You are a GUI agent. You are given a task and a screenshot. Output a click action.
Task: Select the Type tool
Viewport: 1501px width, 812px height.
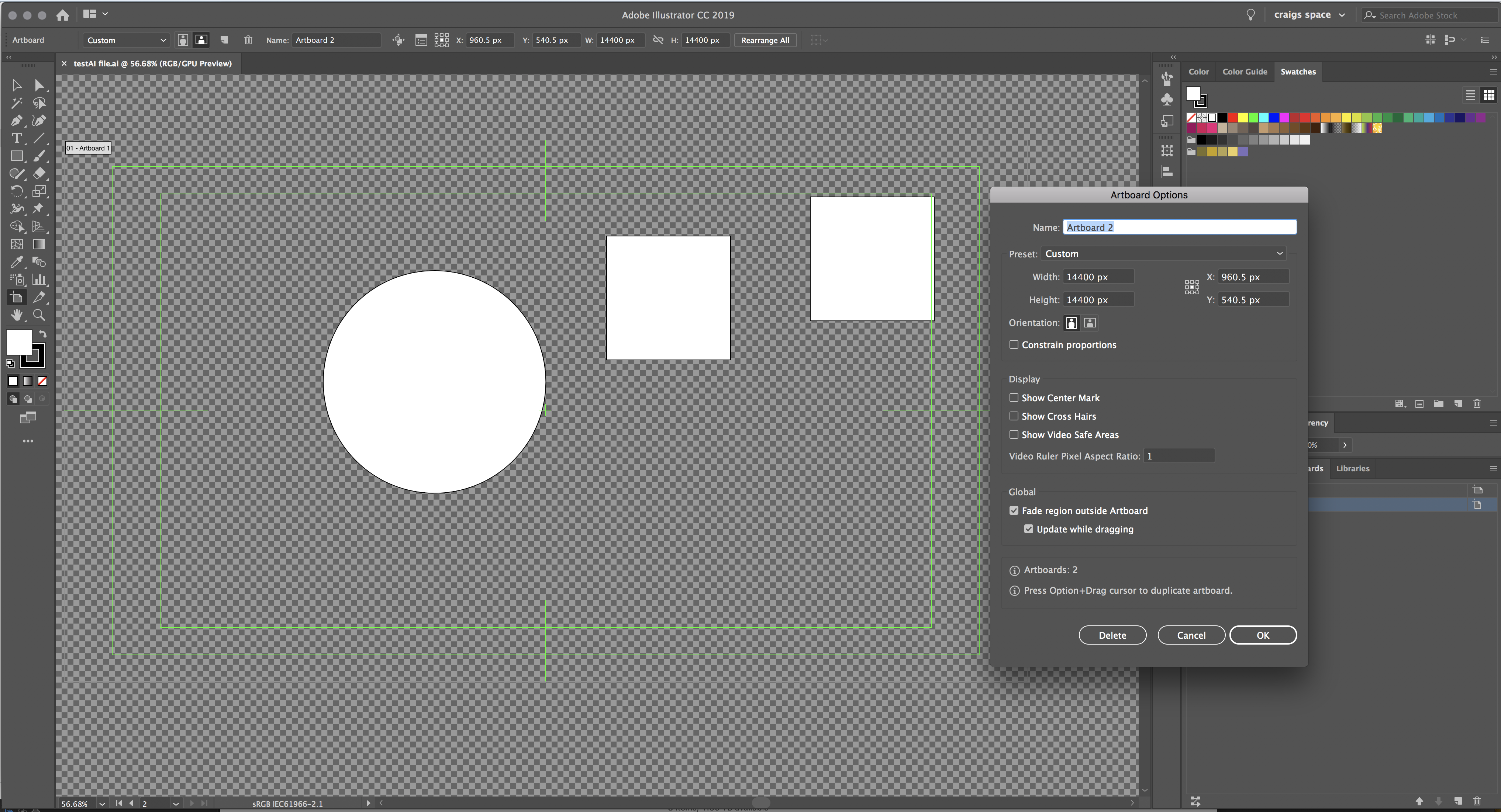coord(16,139)
